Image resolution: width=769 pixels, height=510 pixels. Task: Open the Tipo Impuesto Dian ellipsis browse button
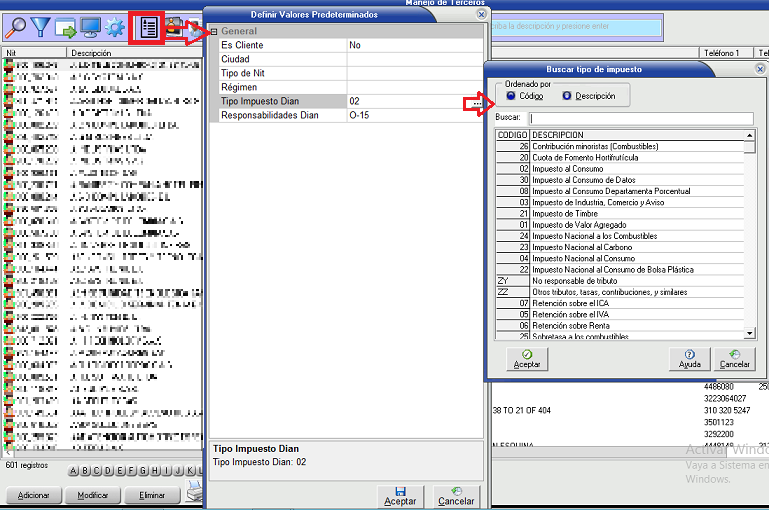pos(477,102)
